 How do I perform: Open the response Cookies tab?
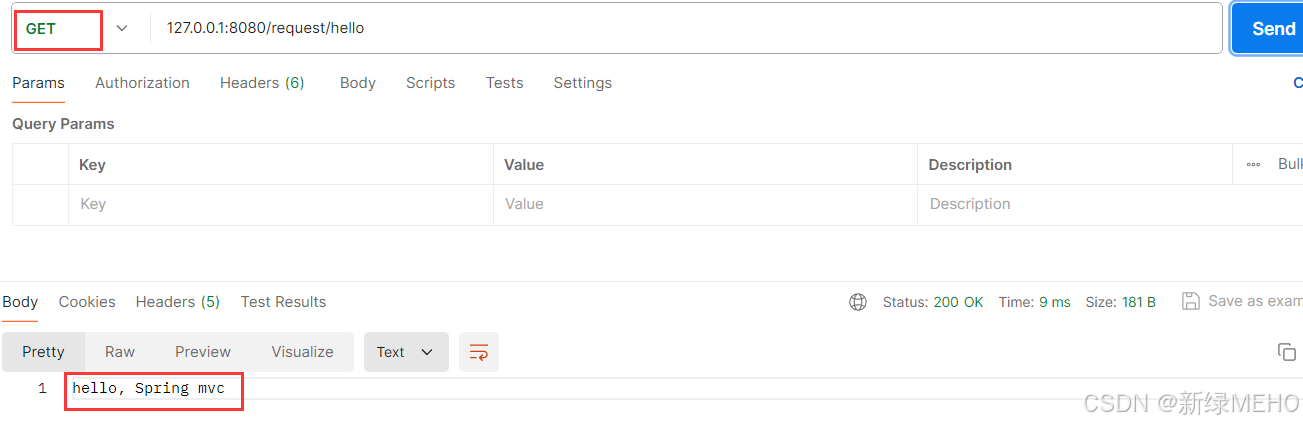[x=87, y=302]
